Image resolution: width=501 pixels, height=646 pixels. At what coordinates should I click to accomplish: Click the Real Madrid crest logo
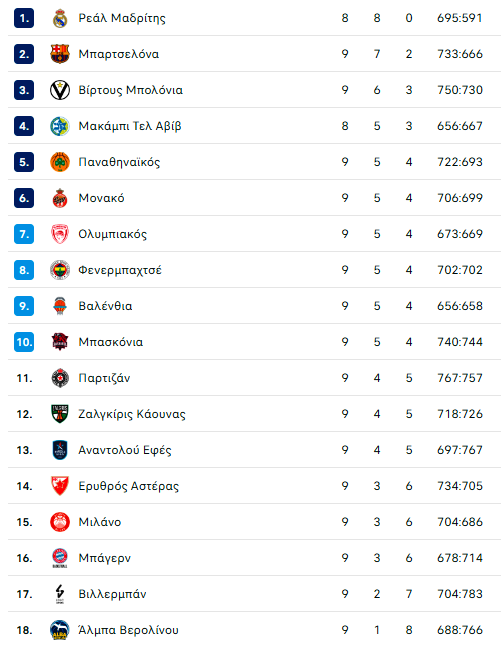coord(60,18)
